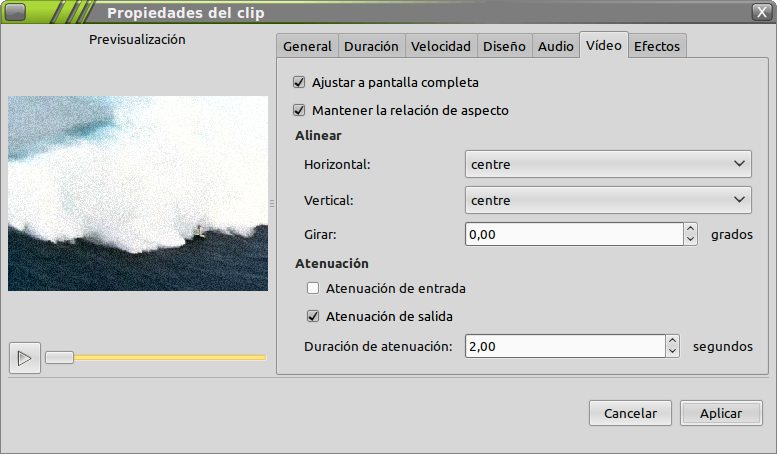The image size is (777, 454).
Task: Open the Horizontal alignment dropdown
Action: click(608, 164)
